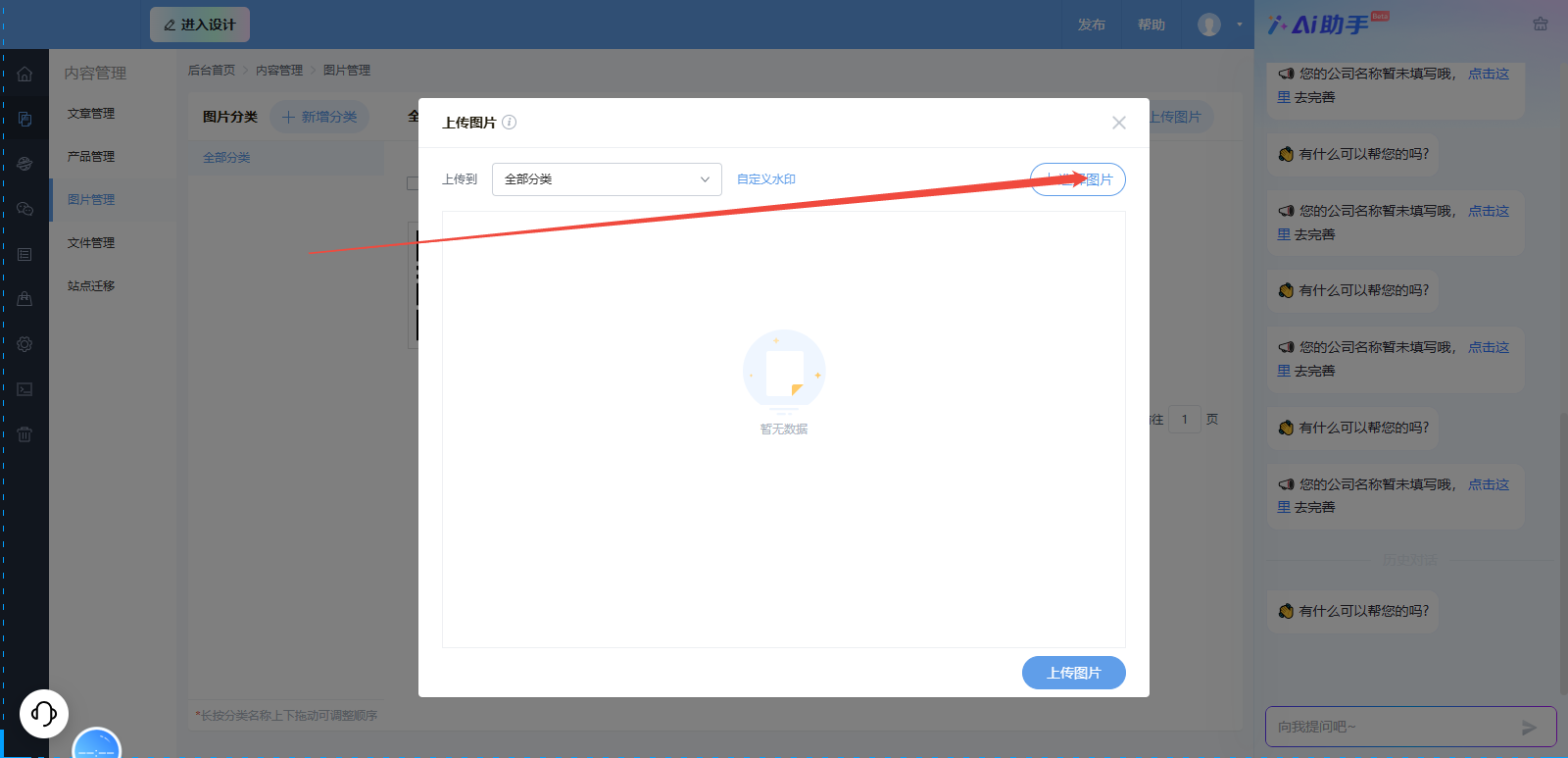1568x758 pixels.
Task: Open the headset customer service bubble
Action: click(x=44, y=713)
